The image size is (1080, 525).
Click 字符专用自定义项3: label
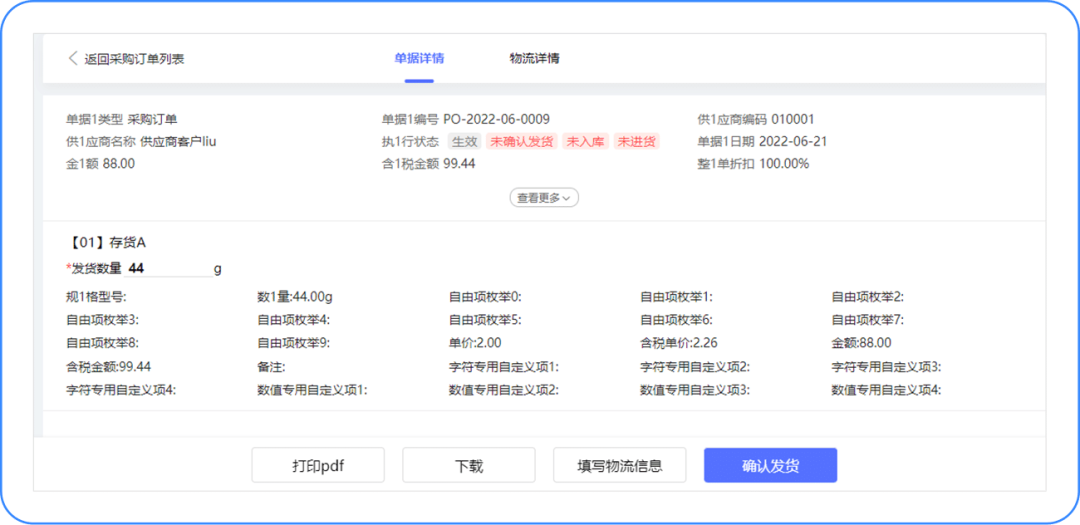pos(886,366)
